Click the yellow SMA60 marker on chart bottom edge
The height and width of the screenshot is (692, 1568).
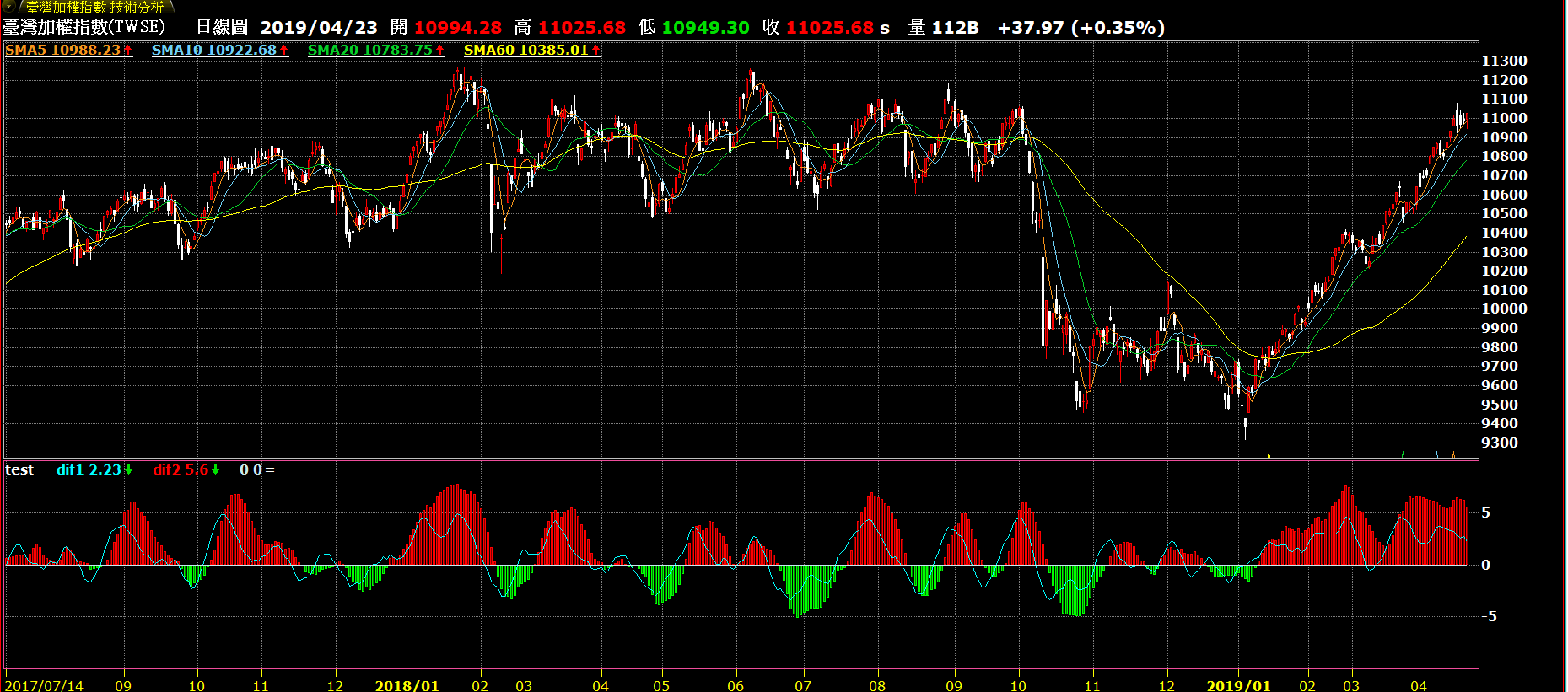[1269, 454]
